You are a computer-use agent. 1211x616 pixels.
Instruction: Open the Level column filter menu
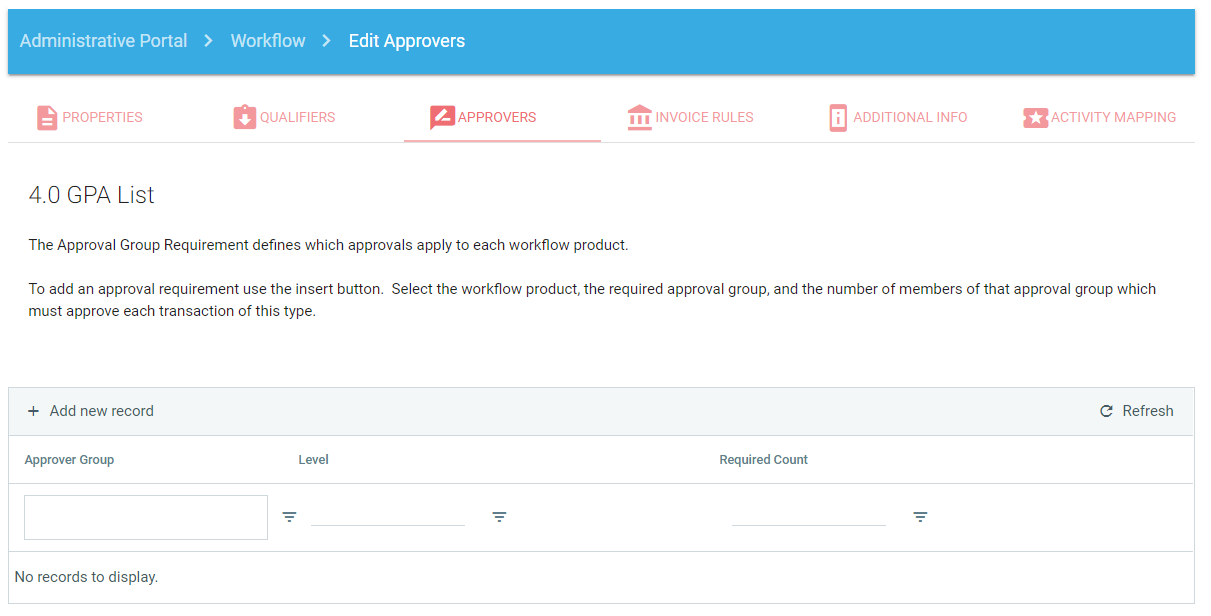(x=499, y=517)
